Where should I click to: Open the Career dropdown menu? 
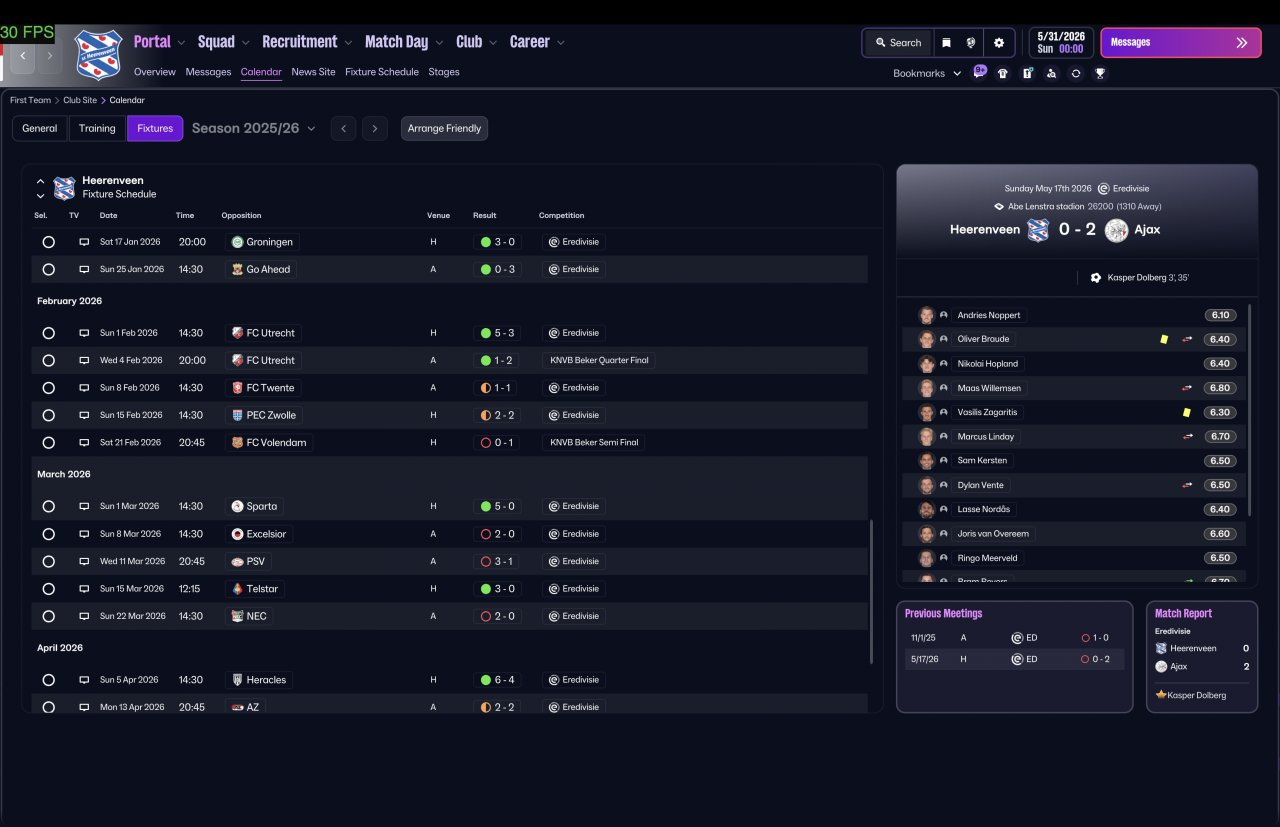[x=537, y=42]
